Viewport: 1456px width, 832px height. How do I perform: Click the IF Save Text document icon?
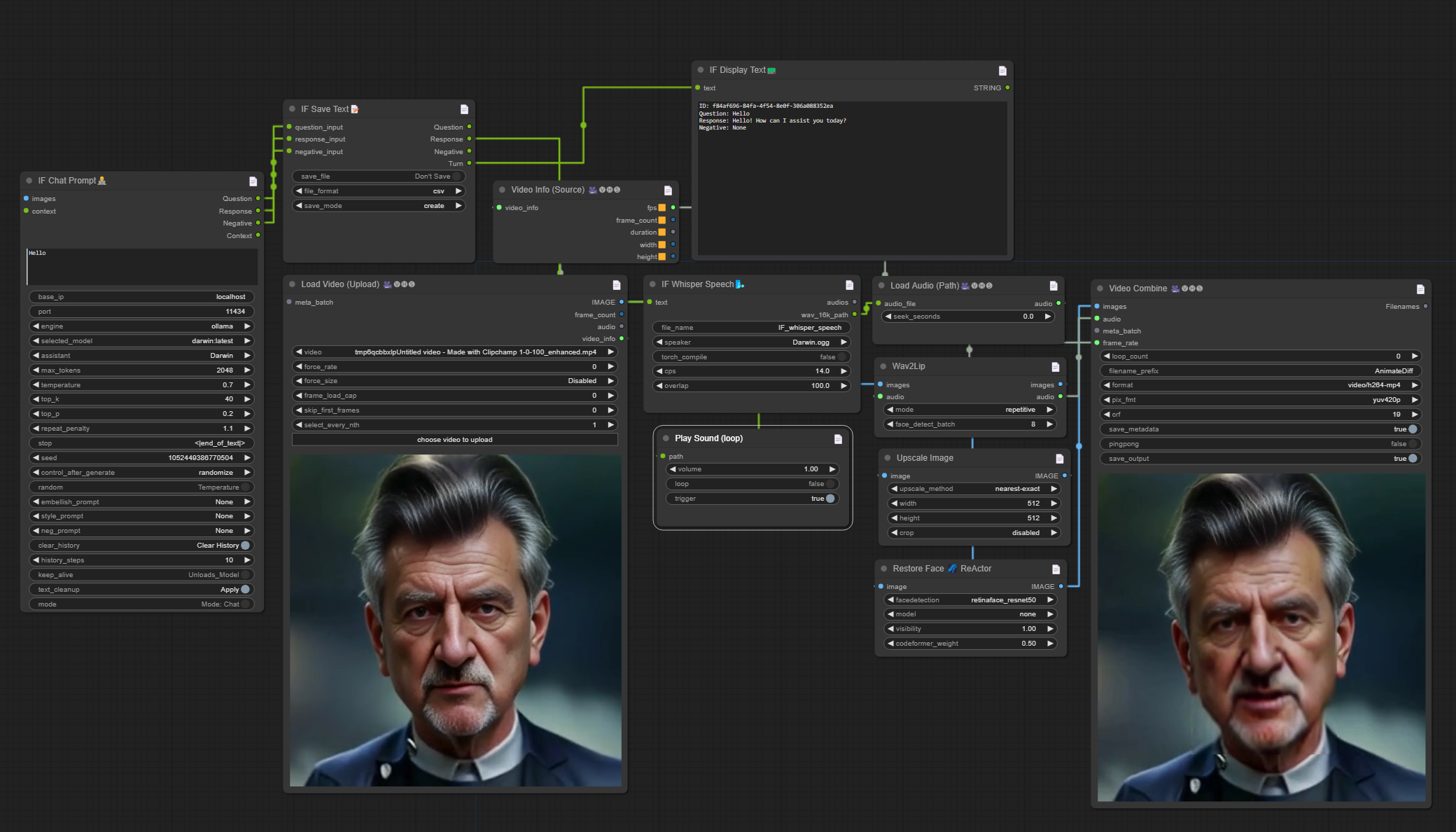tap(464, 109)
